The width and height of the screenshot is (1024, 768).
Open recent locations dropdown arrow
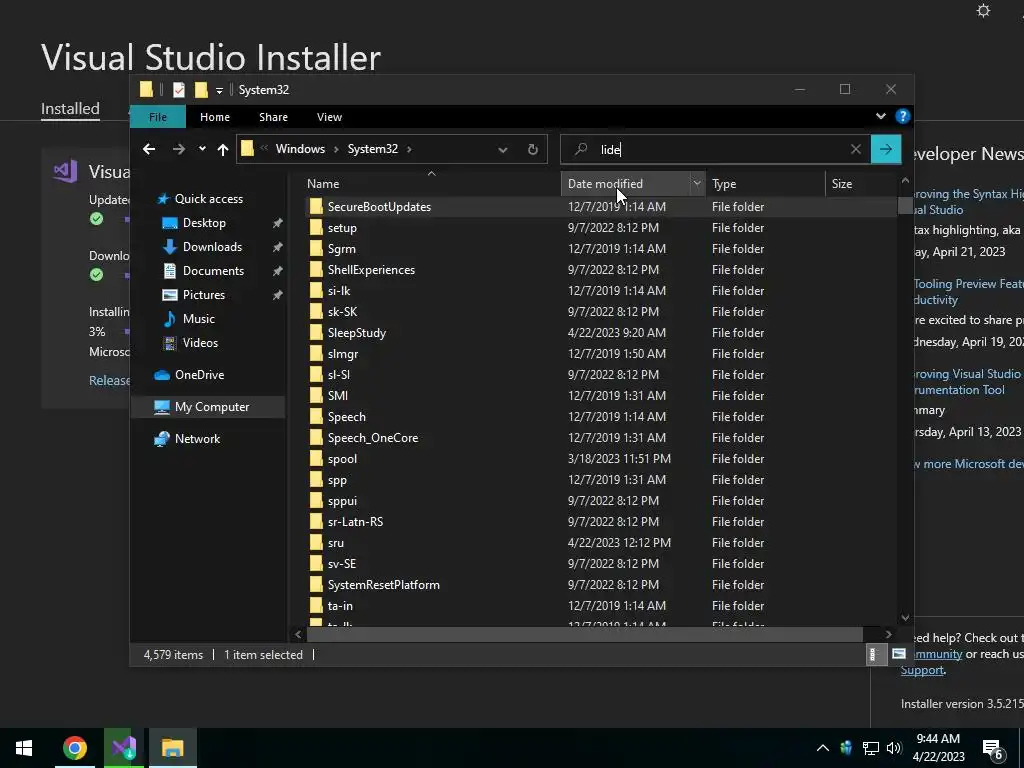pos(202,149)
